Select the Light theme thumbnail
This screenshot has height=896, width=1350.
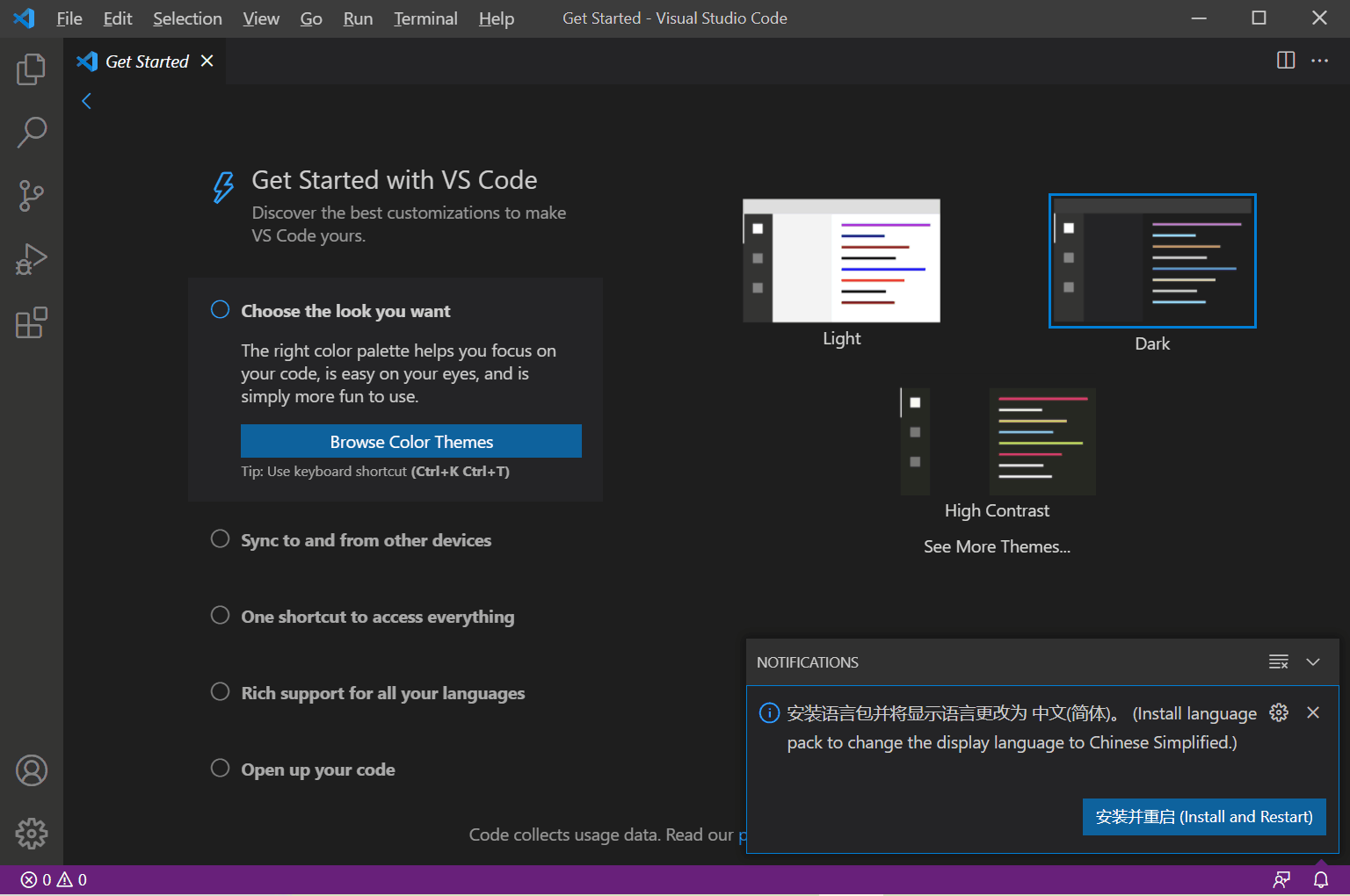pyautogui.click(x=841, y=261)
